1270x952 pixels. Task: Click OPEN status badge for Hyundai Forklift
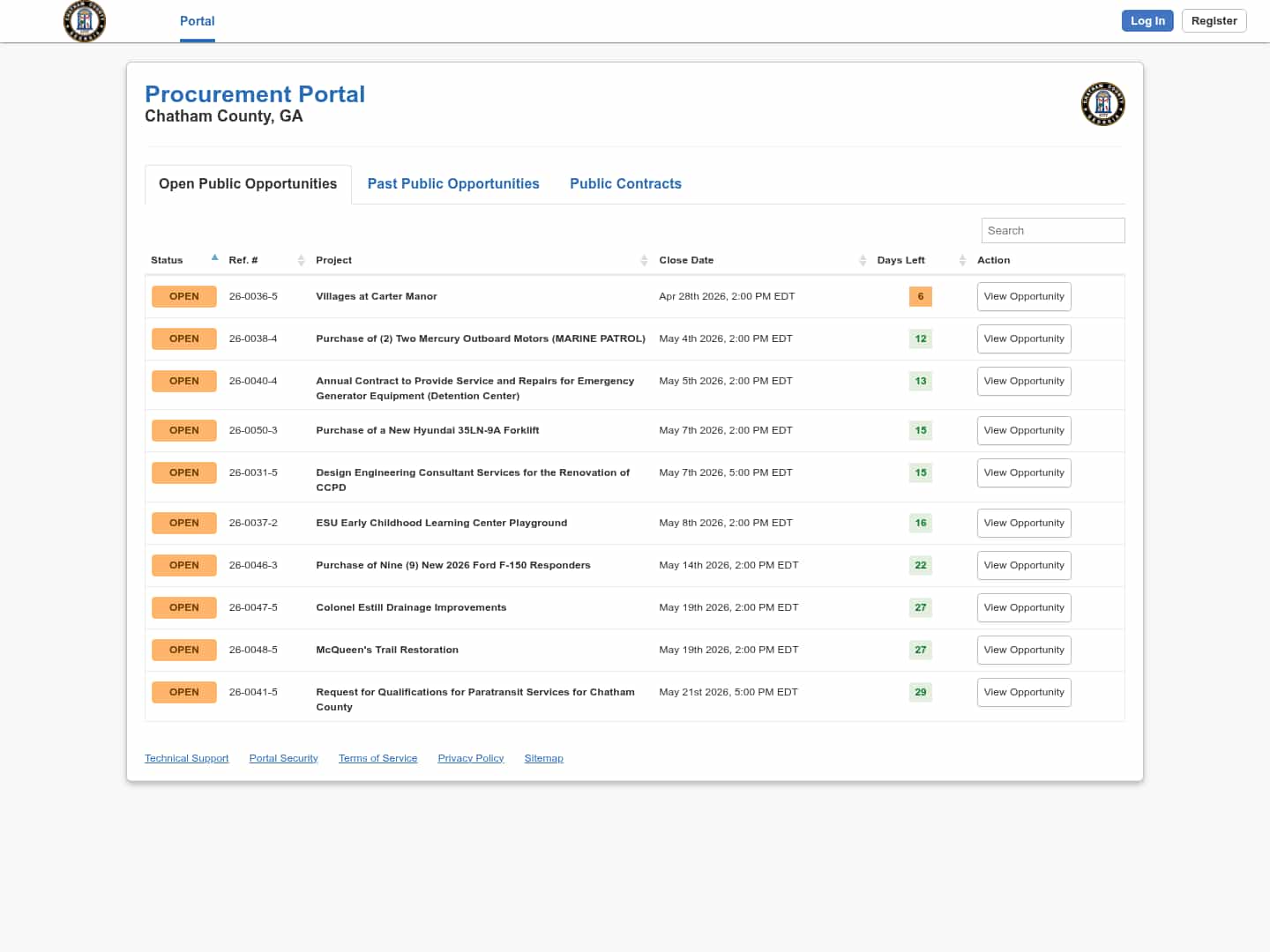click(x=183, y=431)
